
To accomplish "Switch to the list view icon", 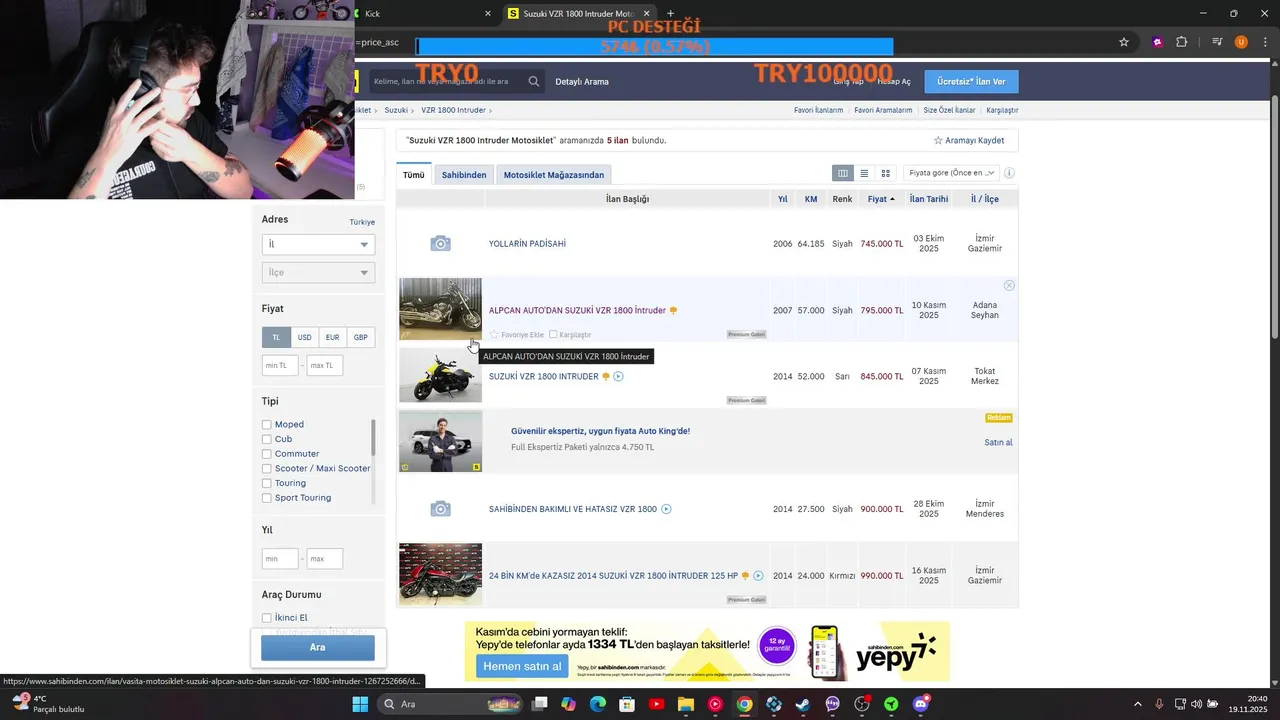I will point(864,173).
